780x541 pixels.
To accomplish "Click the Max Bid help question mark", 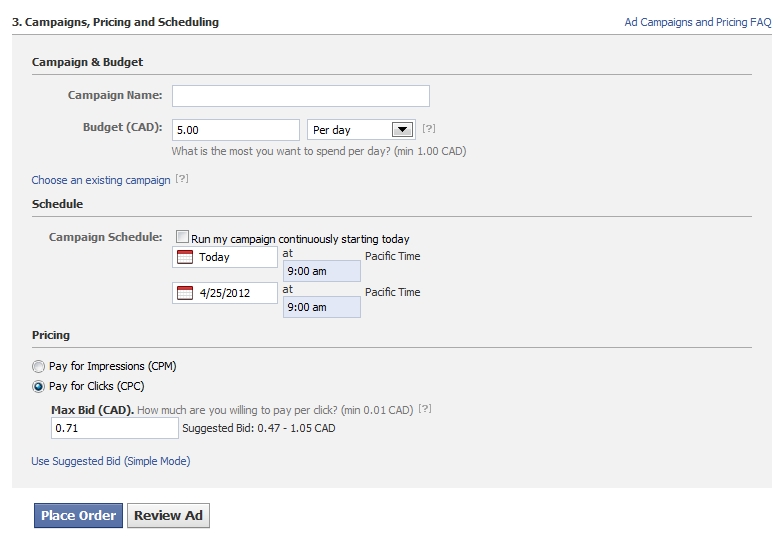I will (x=425, y=409).
